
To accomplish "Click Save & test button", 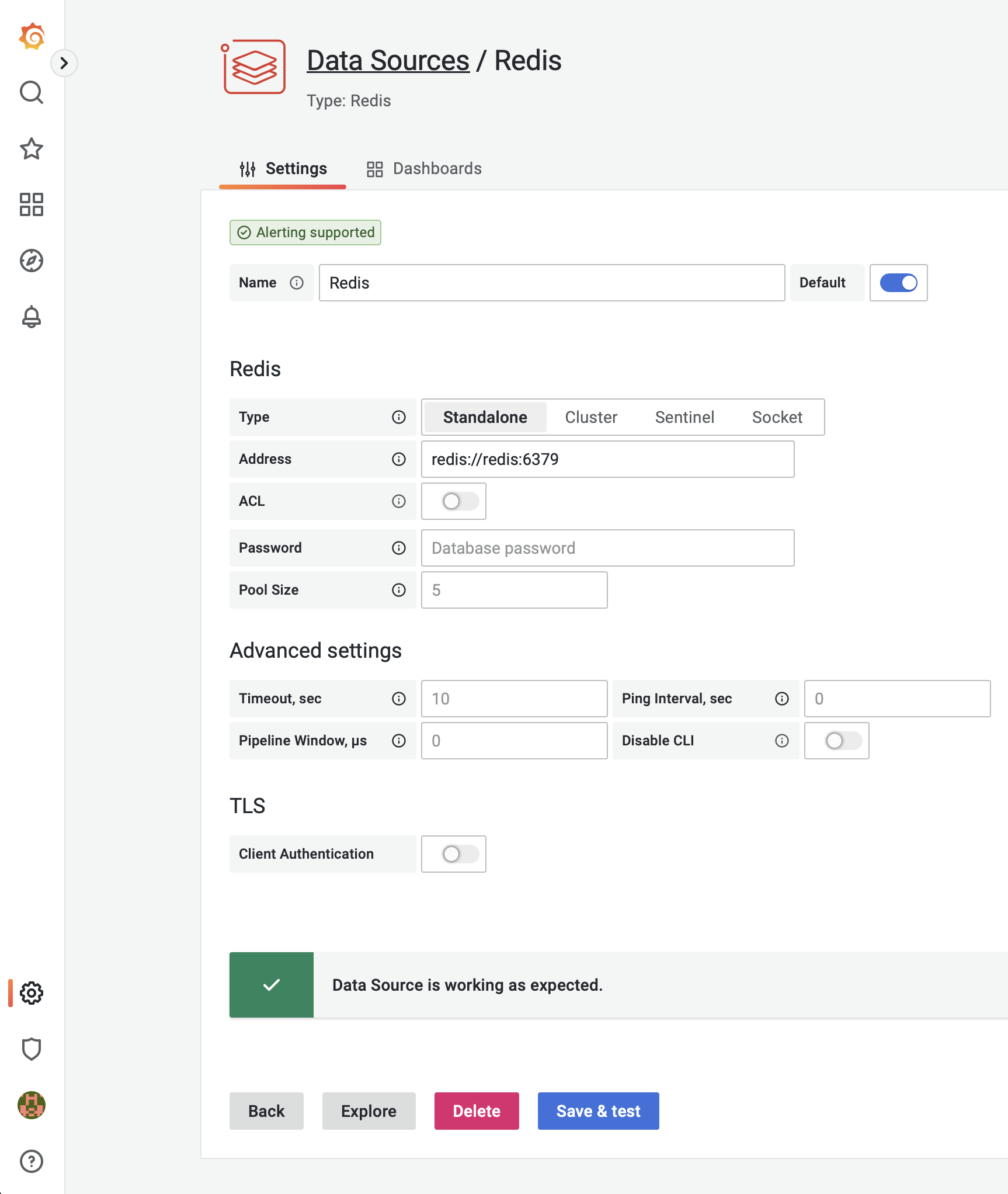I will (599, 1111).
